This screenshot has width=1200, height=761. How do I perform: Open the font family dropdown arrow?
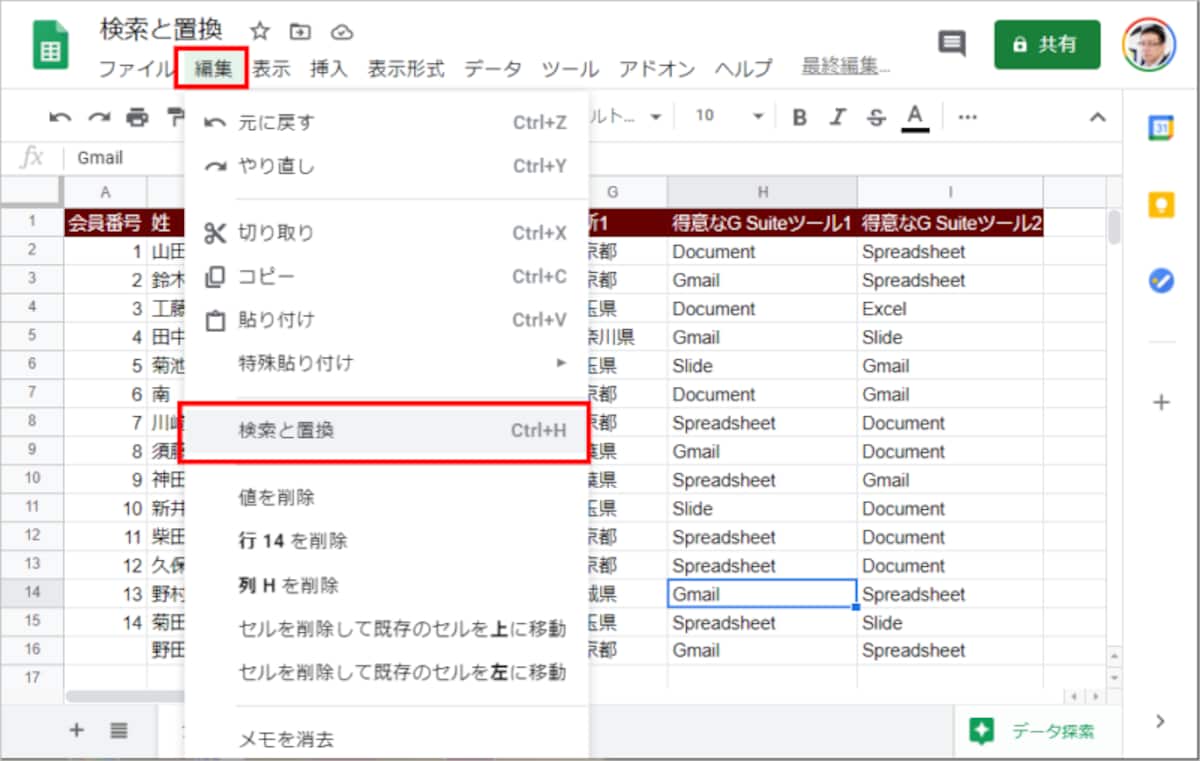(656, 117)
